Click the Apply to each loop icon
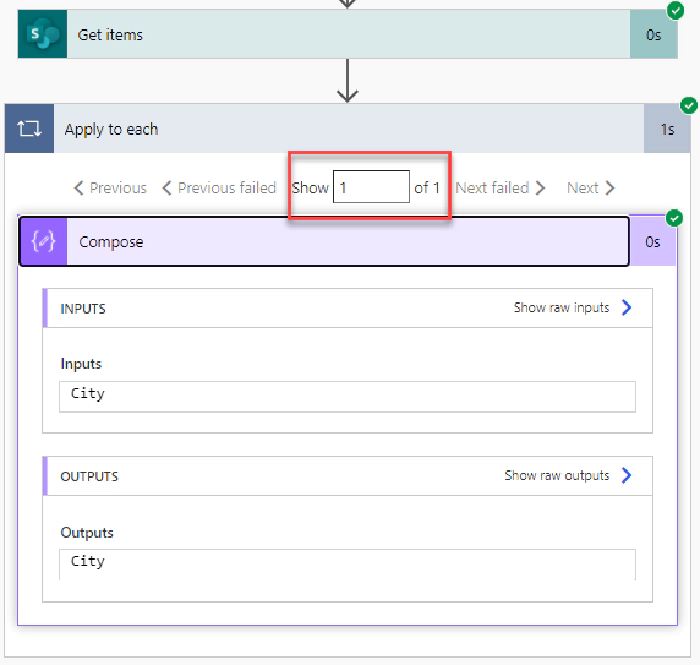Screen dimensions: 700x665 tap(29, 129)
